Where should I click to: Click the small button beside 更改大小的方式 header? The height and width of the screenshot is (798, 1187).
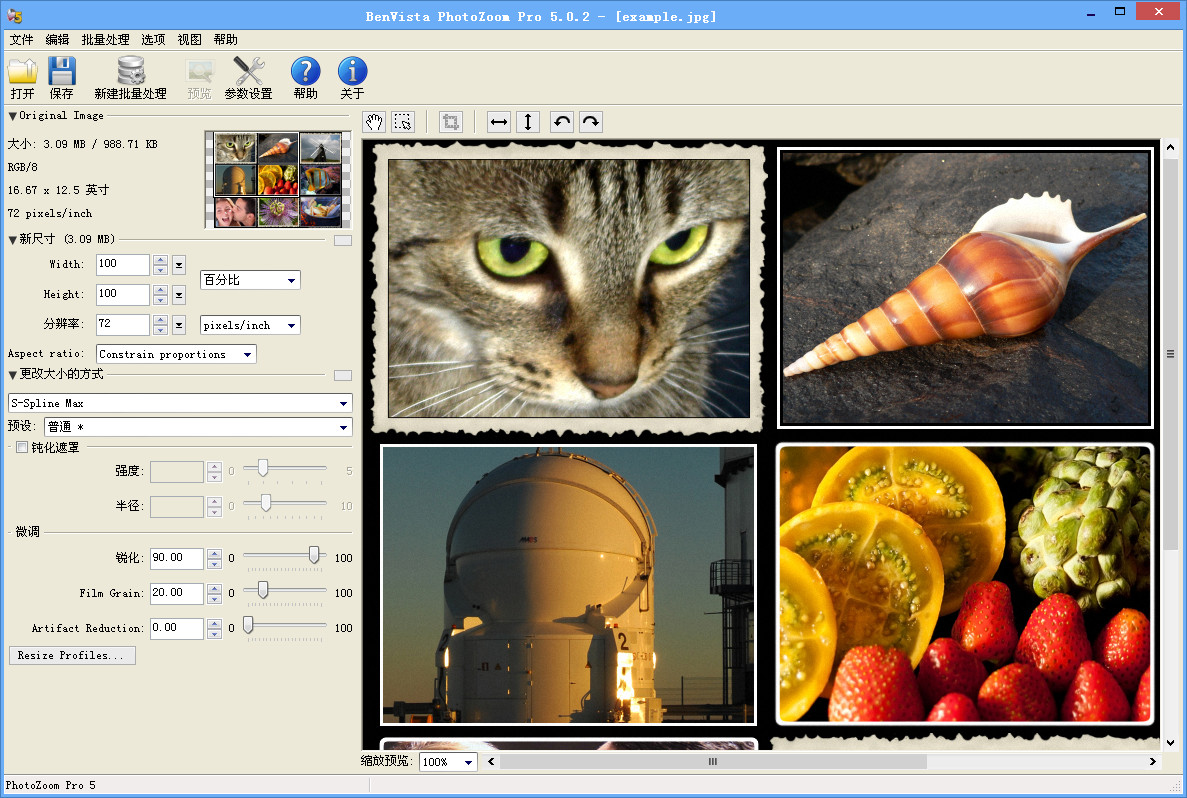343,376
